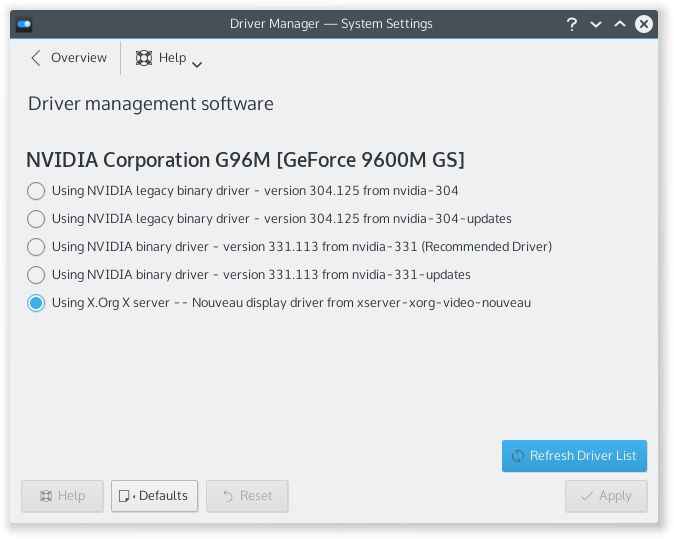The image size is (674, 539).
Task: Select the Nouveau display driver option
Action: pyautogui.click(x=279, y=303)
